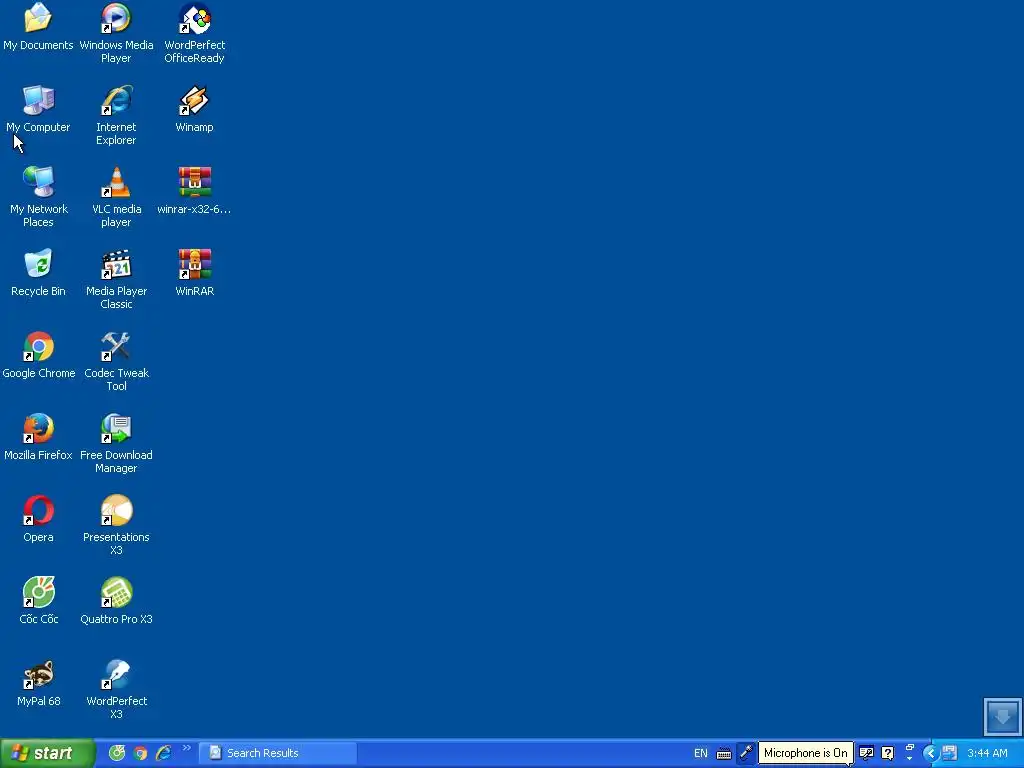Launch Cốc Cốc from Quick Launch bar
The image size is (1024, 768).
tap(117, 753)
